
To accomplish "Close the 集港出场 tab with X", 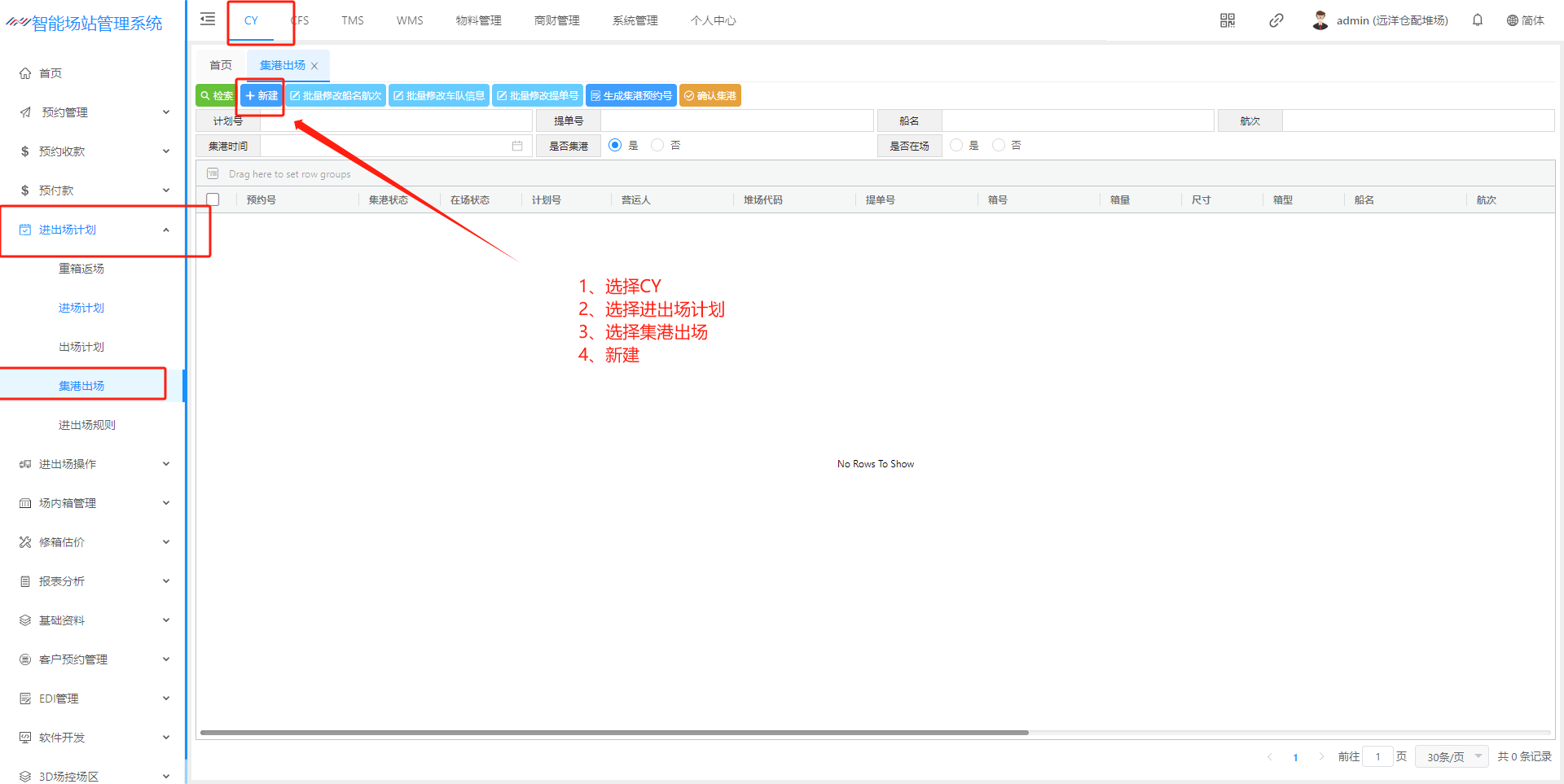I will point(314,66).
